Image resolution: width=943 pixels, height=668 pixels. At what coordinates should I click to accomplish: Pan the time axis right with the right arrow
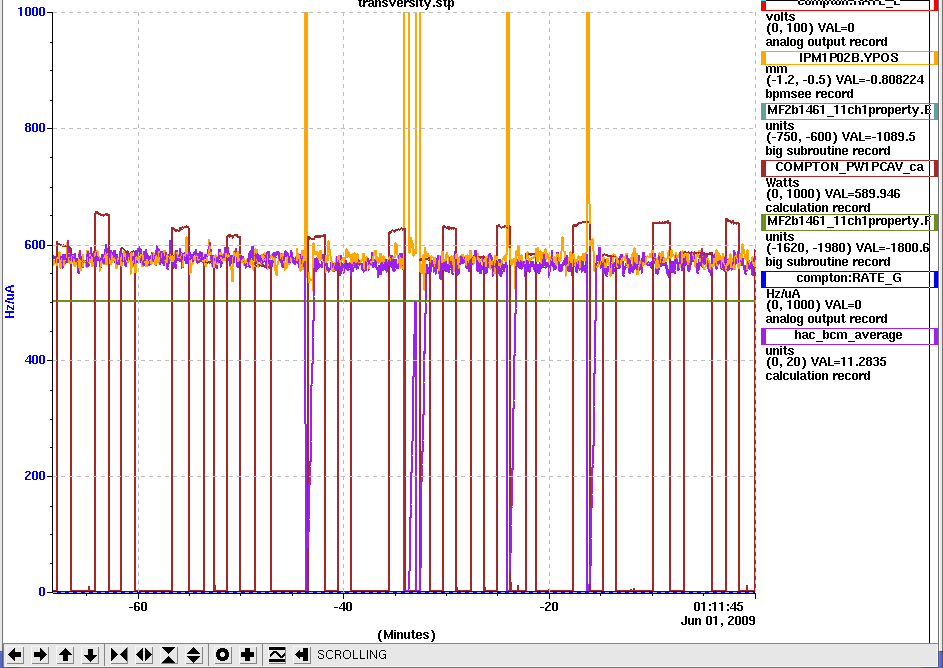(40, 655)
